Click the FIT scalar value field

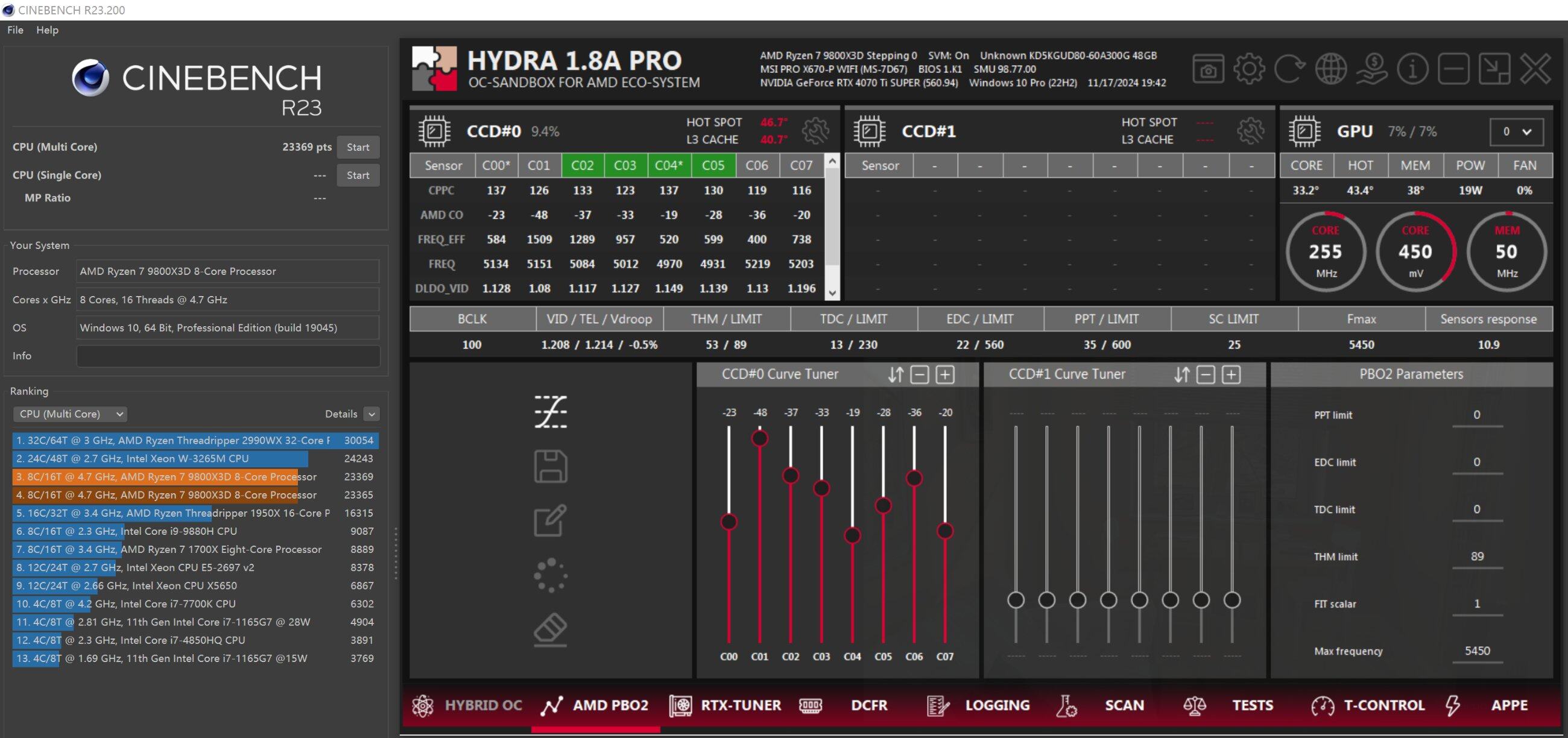click(1477, 604)
